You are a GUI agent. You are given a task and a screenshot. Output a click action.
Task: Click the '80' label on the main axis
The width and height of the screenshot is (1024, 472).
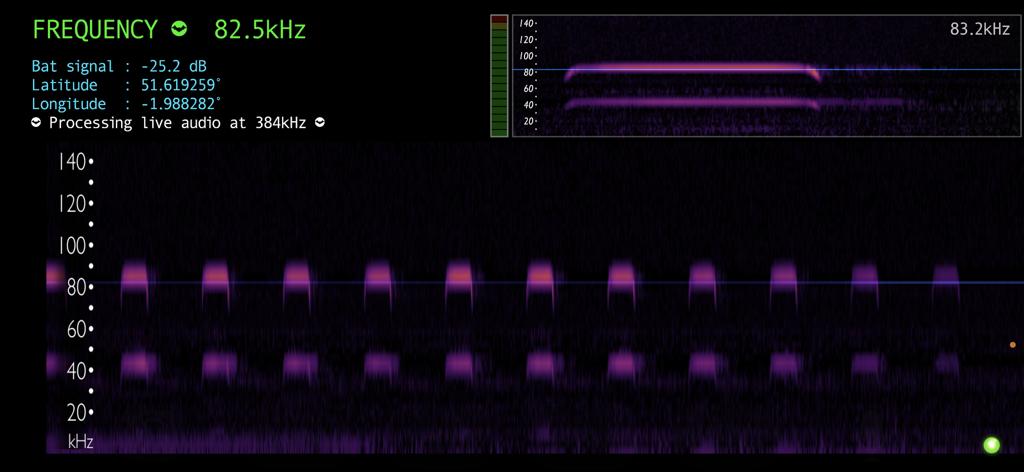coord(76,287)
